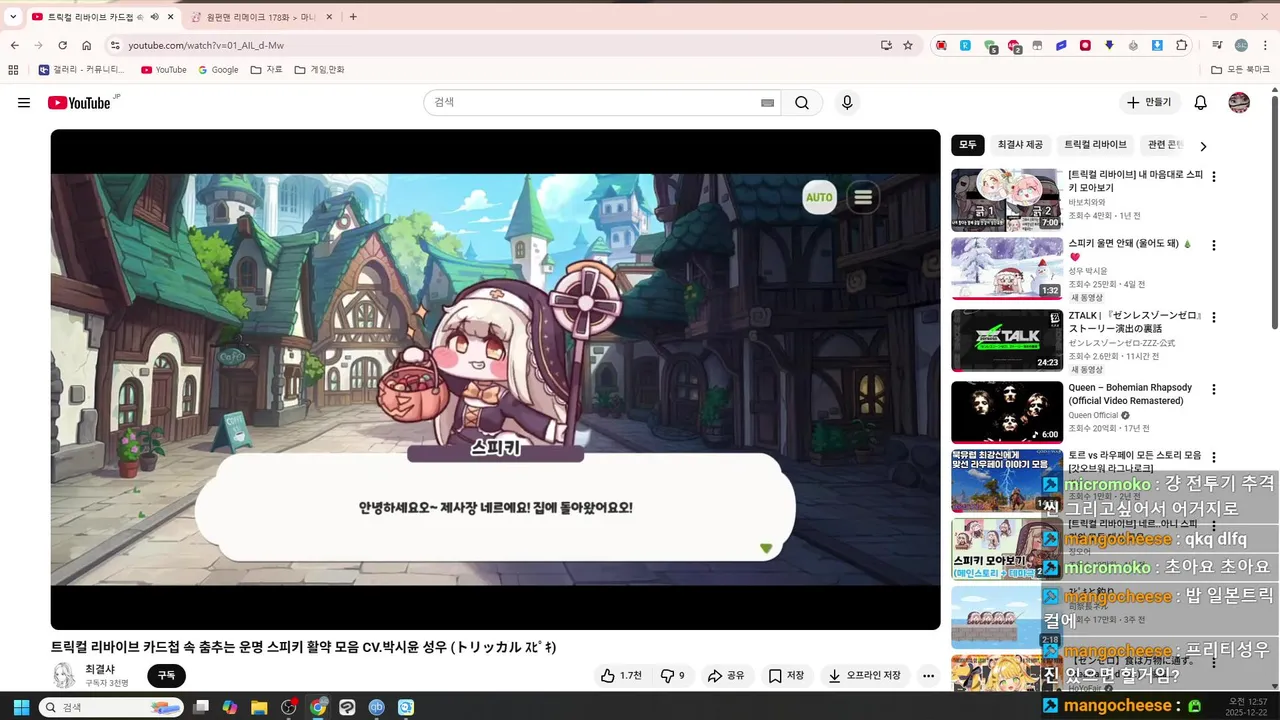Open the in-game hamburger menu in the video
The height and width of the screenshot is (720, 1280).
[863, 197]
